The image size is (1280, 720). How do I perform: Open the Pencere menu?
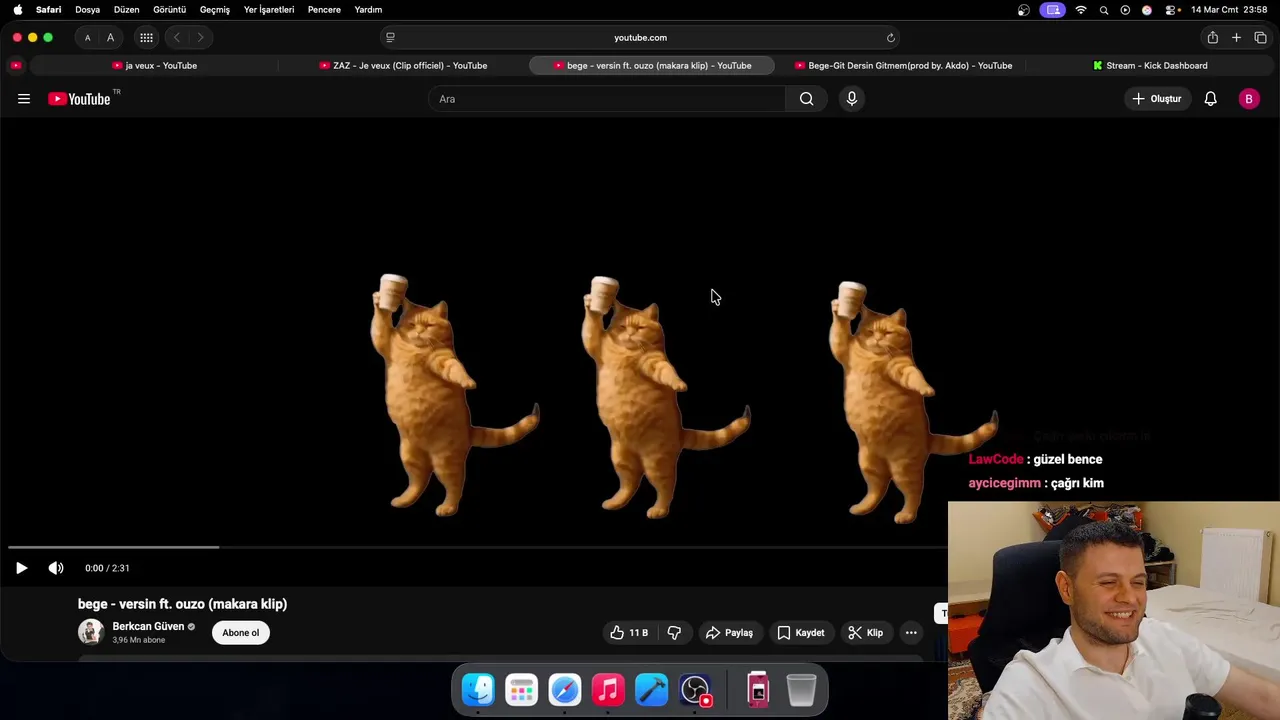[x=324, y=10]
